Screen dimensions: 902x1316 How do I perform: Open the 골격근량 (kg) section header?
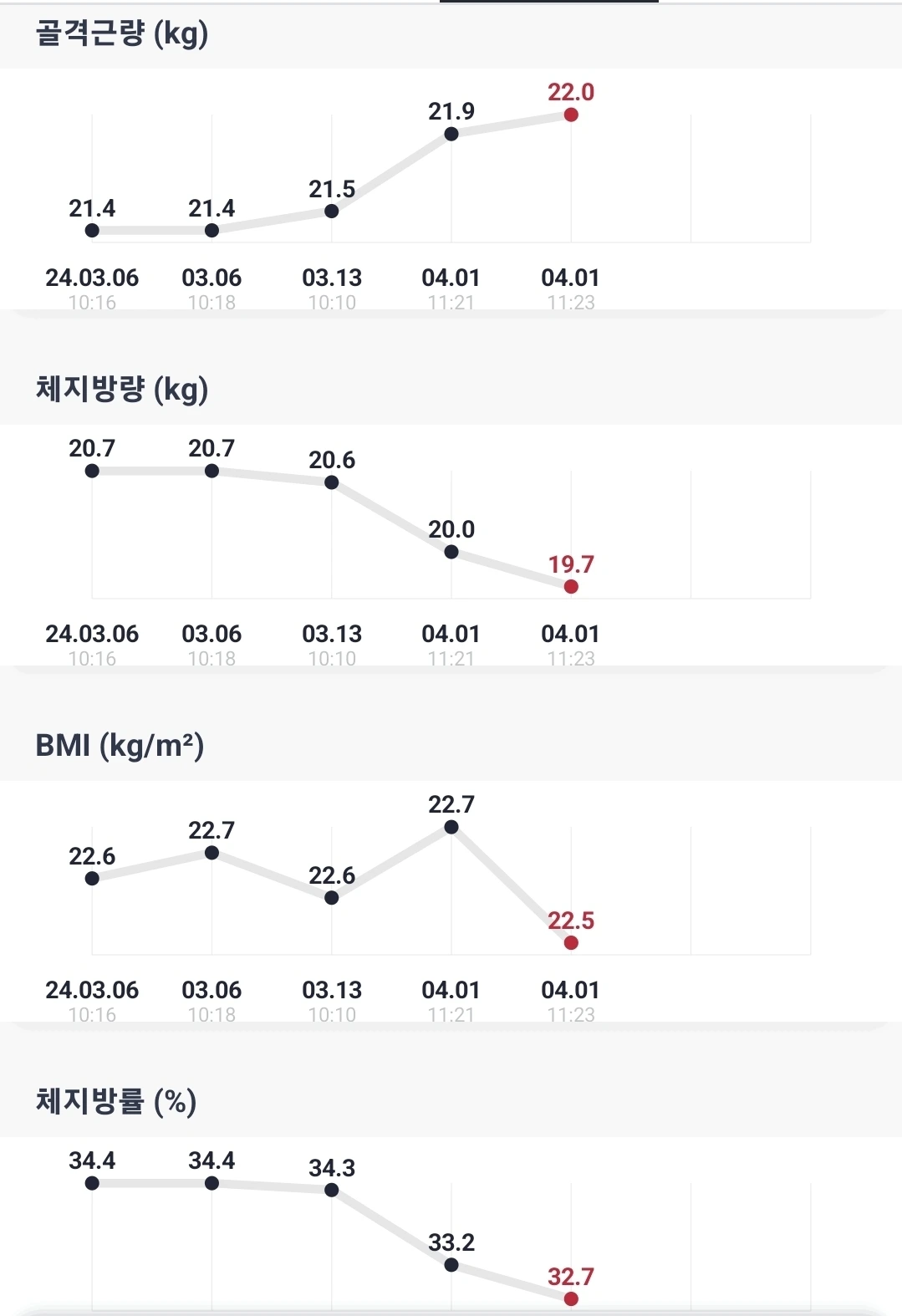coord(451,36)
